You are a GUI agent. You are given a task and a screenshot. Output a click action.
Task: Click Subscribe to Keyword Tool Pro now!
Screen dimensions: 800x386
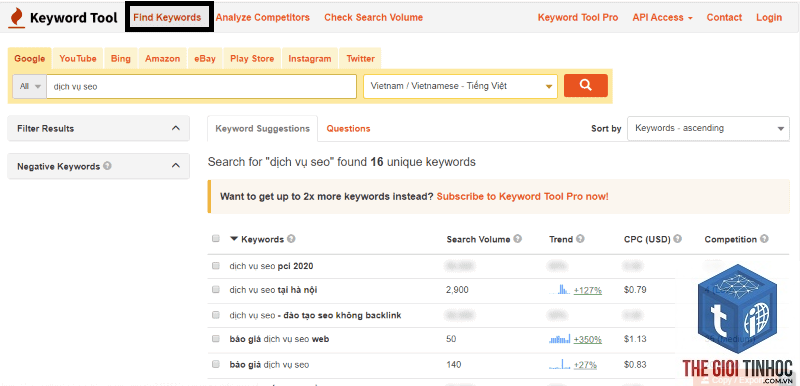522,196
